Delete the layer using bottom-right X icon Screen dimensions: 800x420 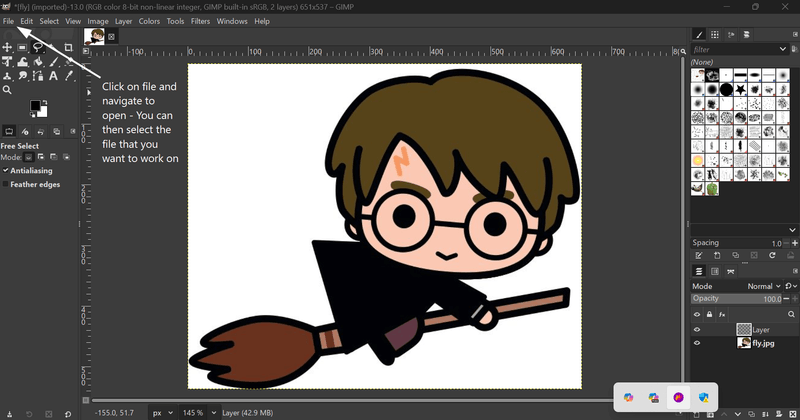[x=793, y=414]
